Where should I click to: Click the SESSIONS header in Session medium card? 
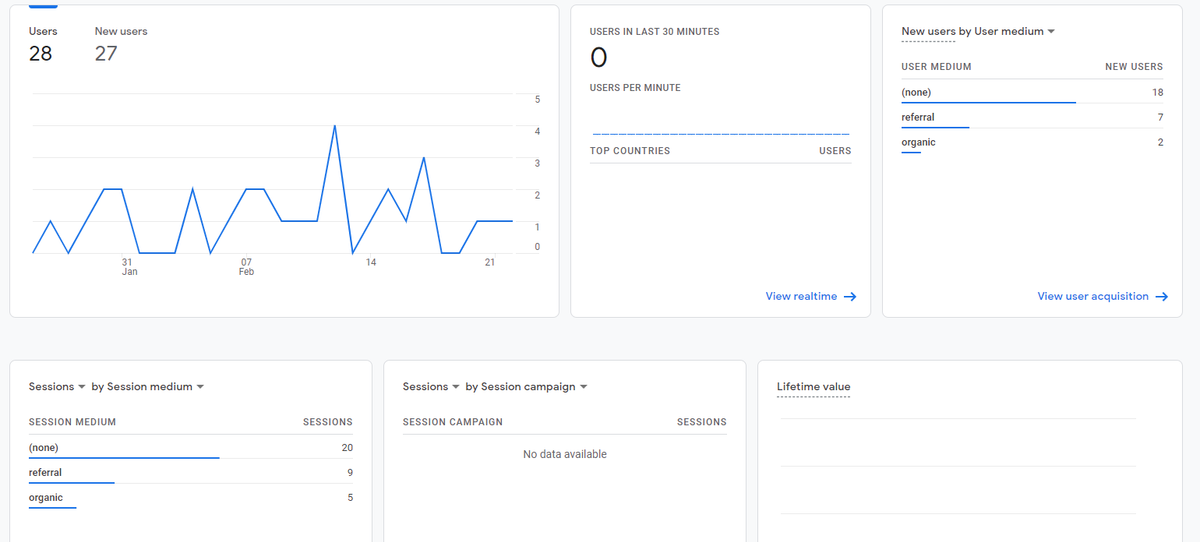click(328, 422)
